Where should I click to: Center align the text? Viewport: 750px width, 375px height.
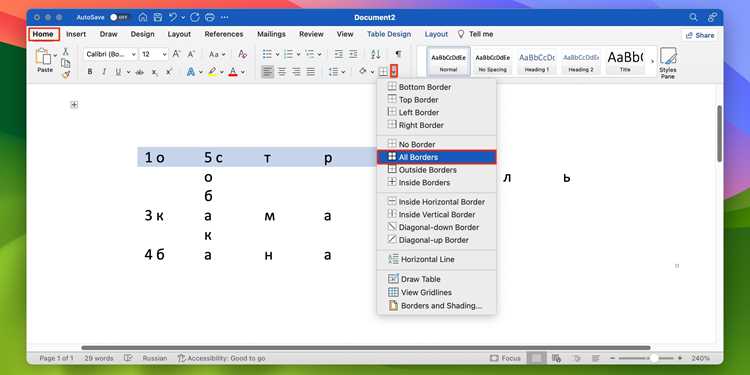pyautogui.click(x=282, y=72)
